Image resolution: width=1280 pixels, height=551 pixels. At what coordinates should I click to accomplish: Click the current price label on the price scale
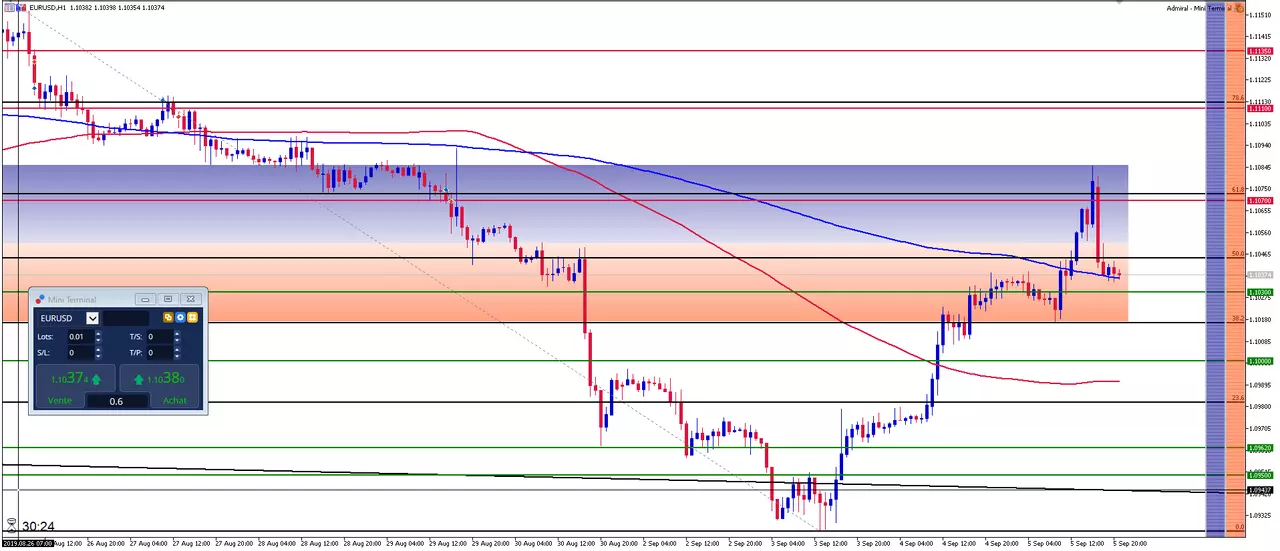click(x=1260, y=275)
